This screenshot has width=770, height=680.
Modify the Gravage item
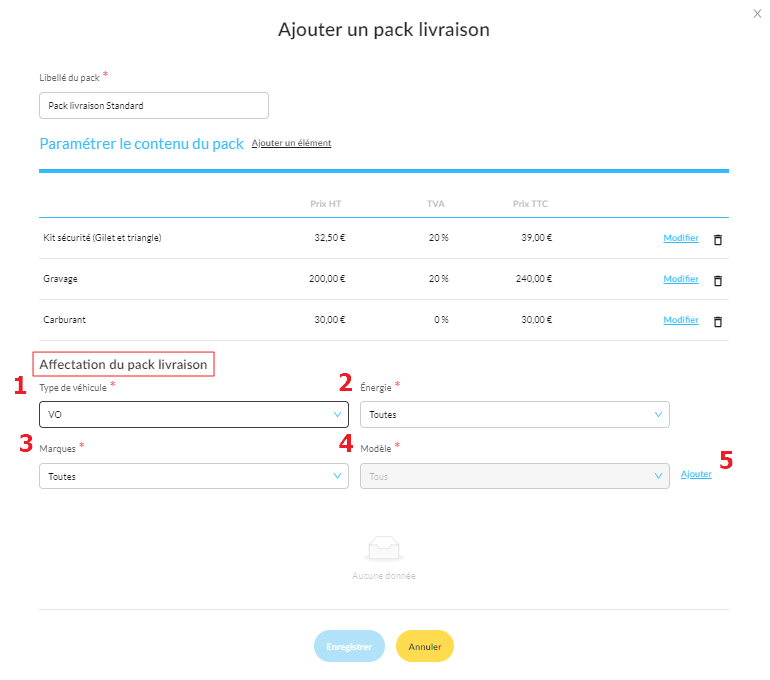(x=681, y=279)
